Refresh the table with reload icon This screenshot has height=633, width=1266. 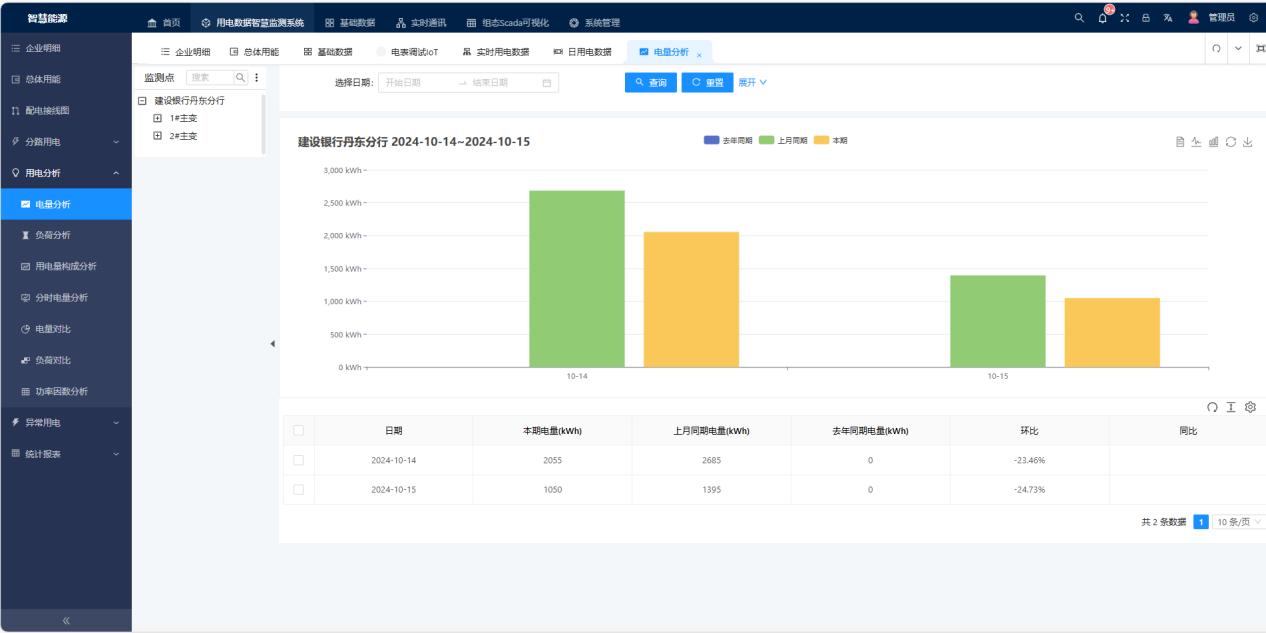[x=1213, y=406]
